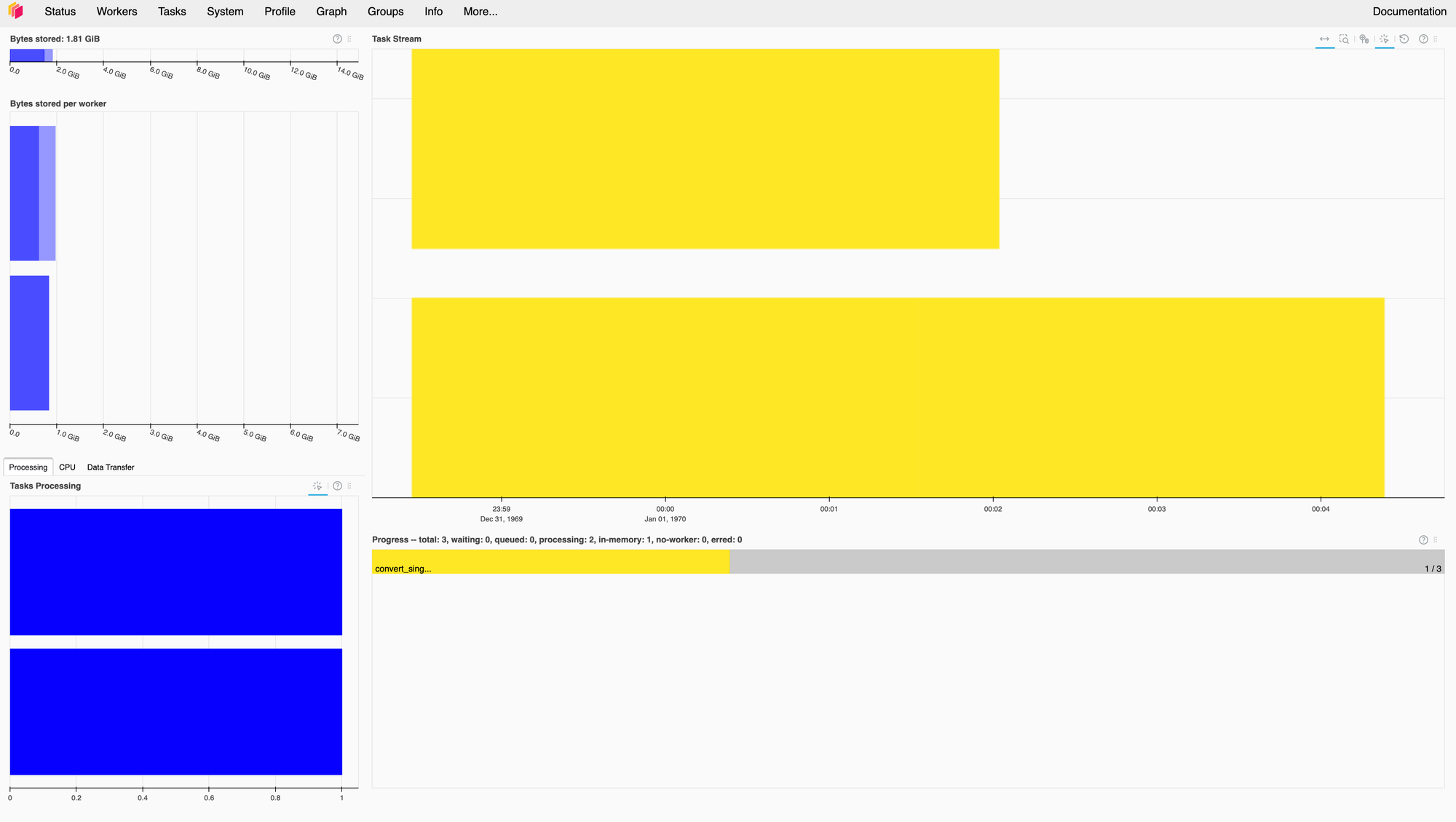Open the Documentation link
The image size is (1456, 822).
click(x=1409, y=12)
